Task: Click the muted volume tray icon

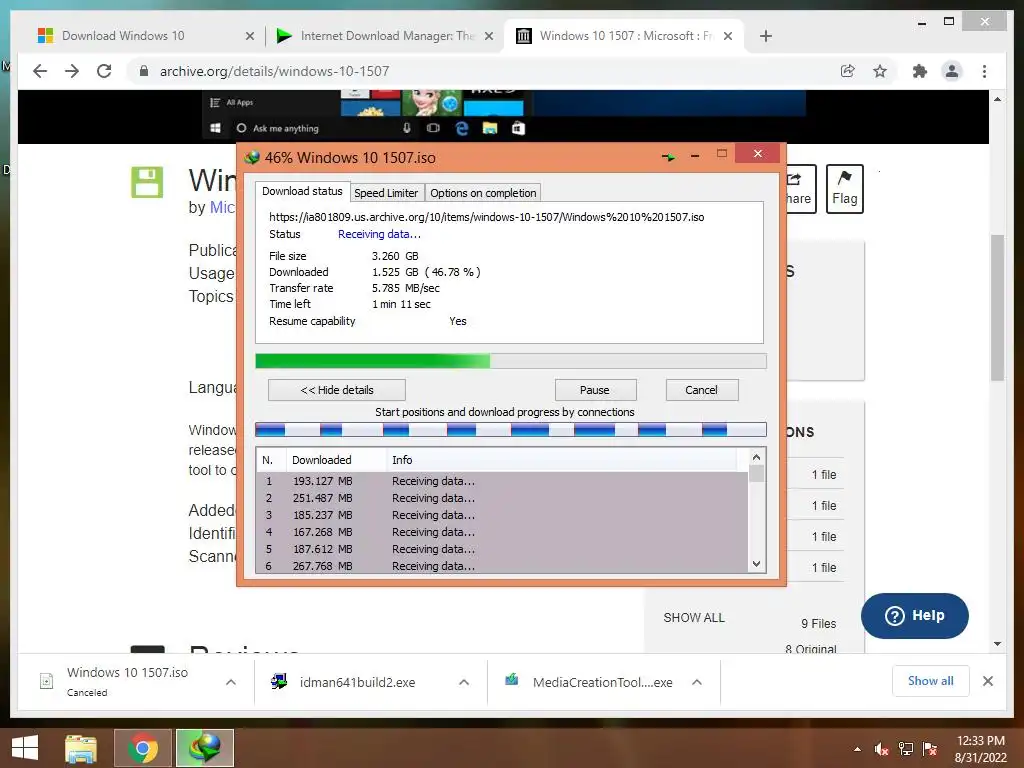Action: (881, 749)
